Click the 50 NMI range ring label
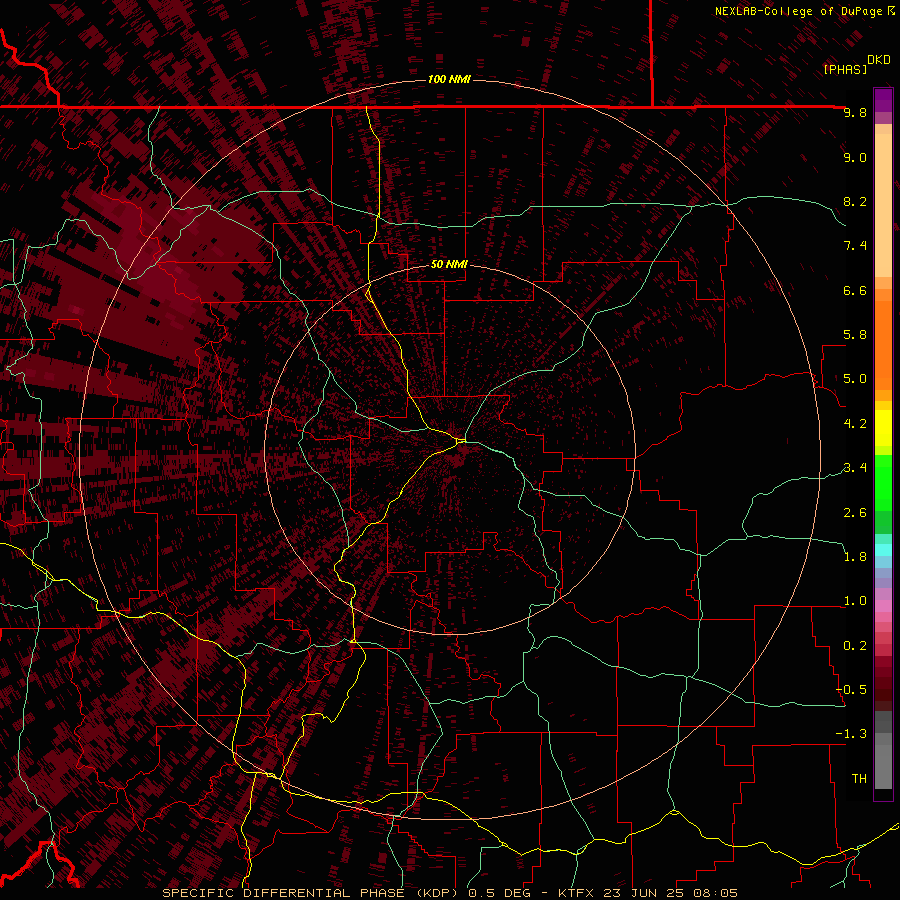Viewport: 900px width, 900px height. tap(449, 264)
